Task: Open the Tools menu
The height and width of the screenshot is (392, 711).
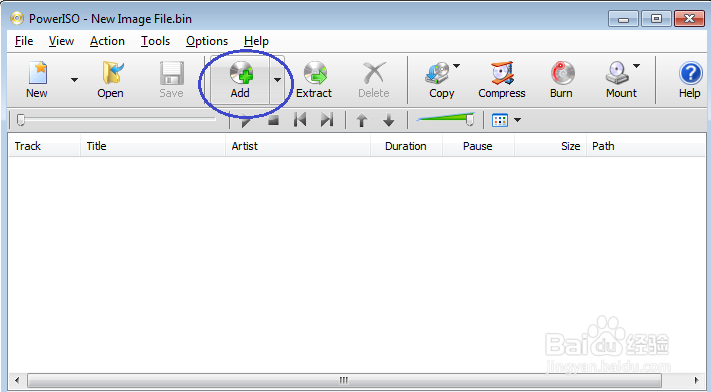Action: 156,41
